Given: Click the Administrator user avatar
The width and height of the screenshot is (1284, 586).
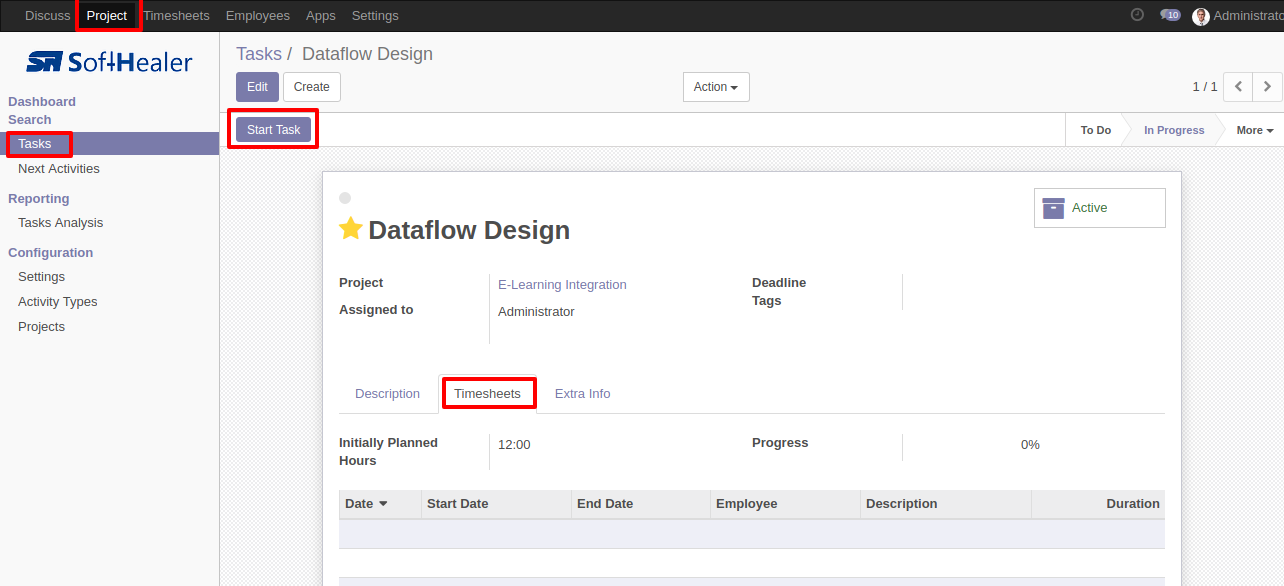Looking at the screenshot, I should 1201,16.
